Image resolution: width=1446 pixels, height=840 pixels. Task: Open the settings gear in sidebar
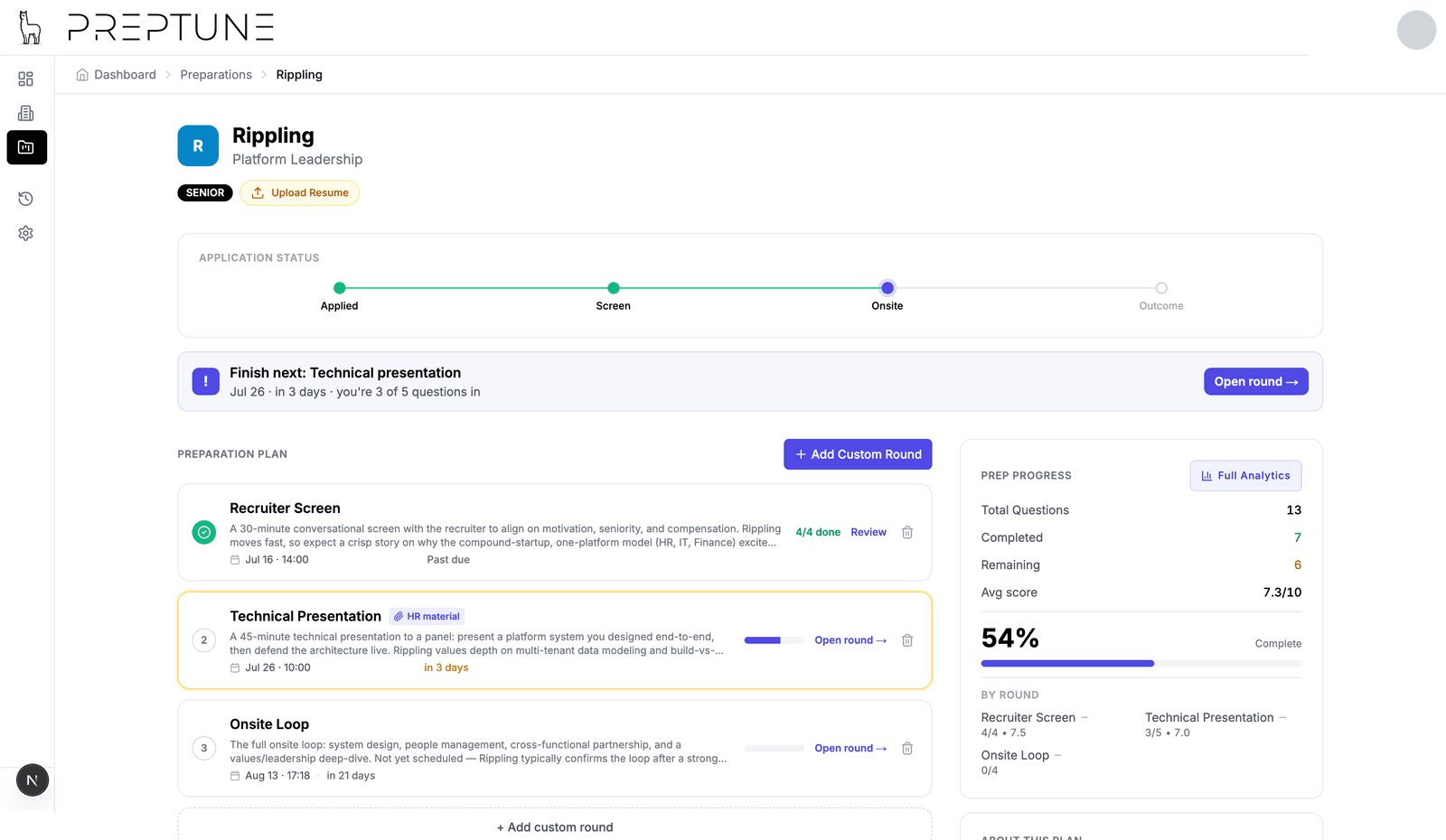pos(26,233)
